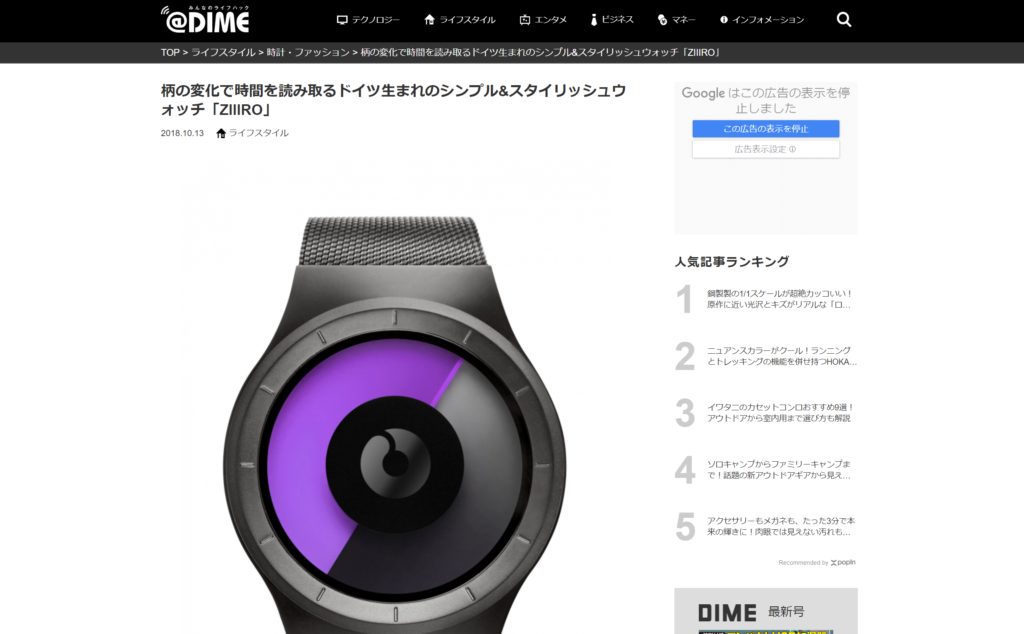Click the house icon beside ライフスタイル in the top menu
The height and width of the screenshot is (634, 1024).
coord(429,20)
